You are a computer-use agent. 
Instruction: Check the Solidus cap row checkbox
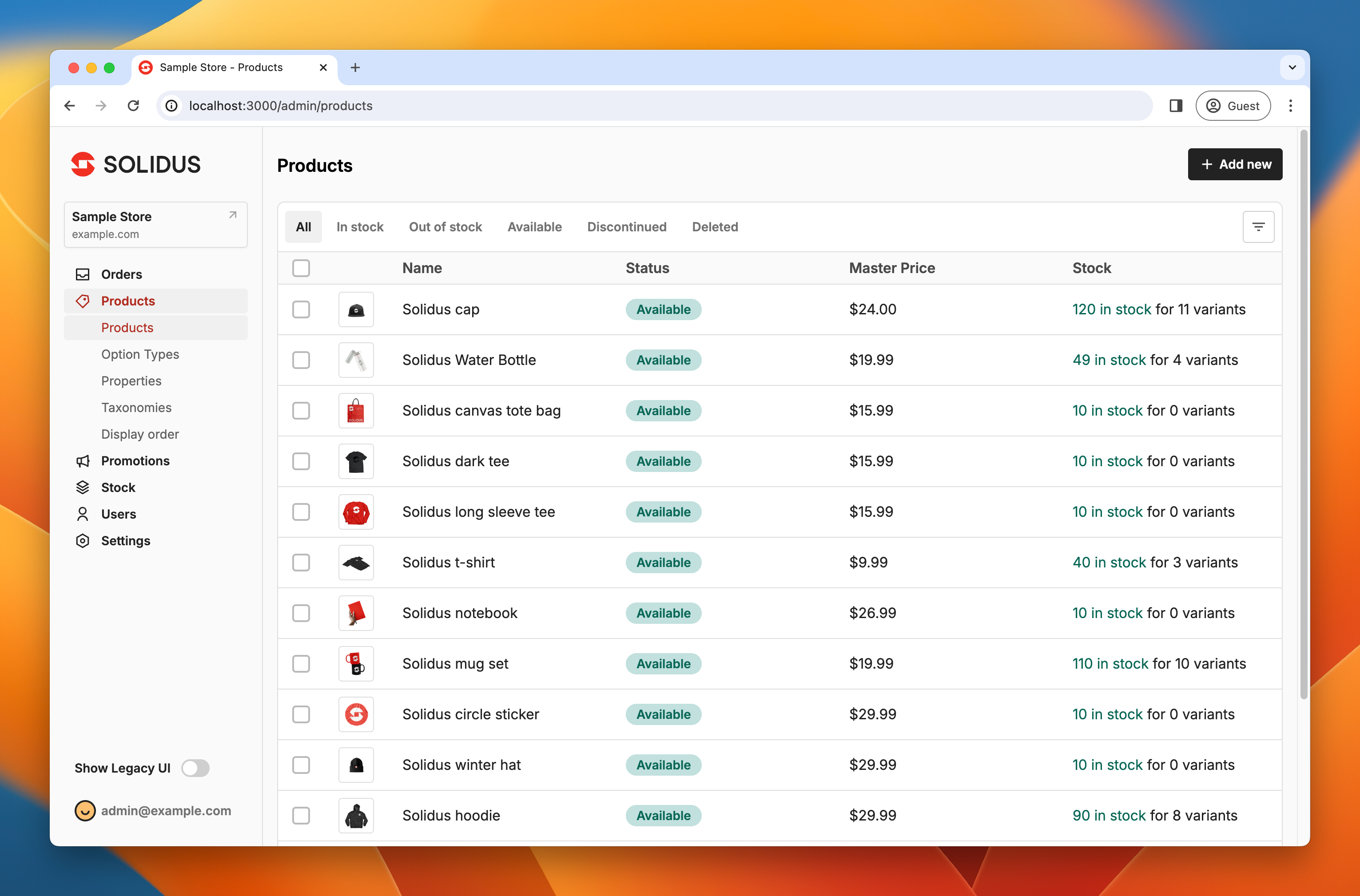pos(301,309)
